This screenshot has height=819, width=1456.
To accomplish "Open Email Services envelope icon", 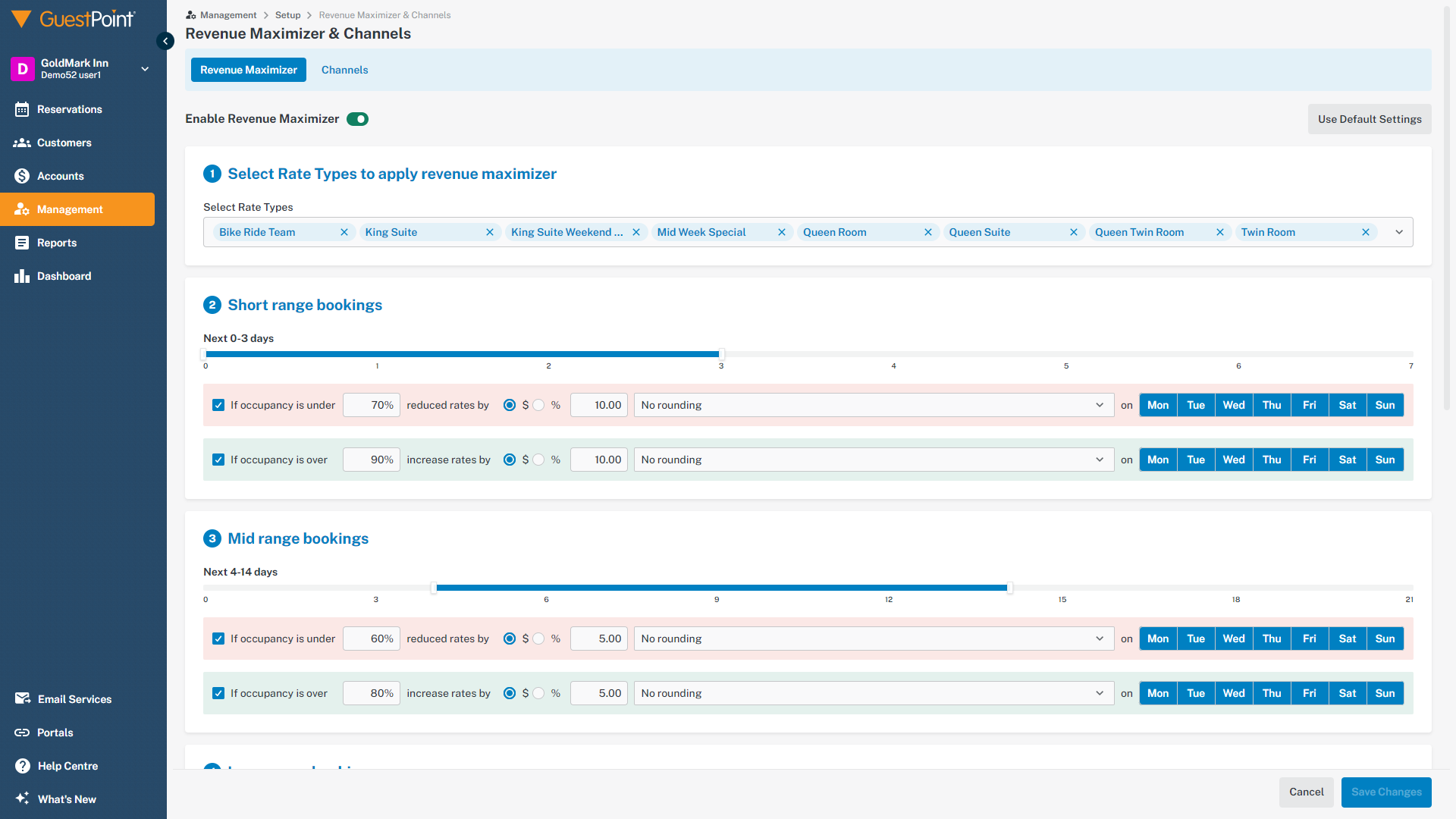I will click(x=22, y=699).
